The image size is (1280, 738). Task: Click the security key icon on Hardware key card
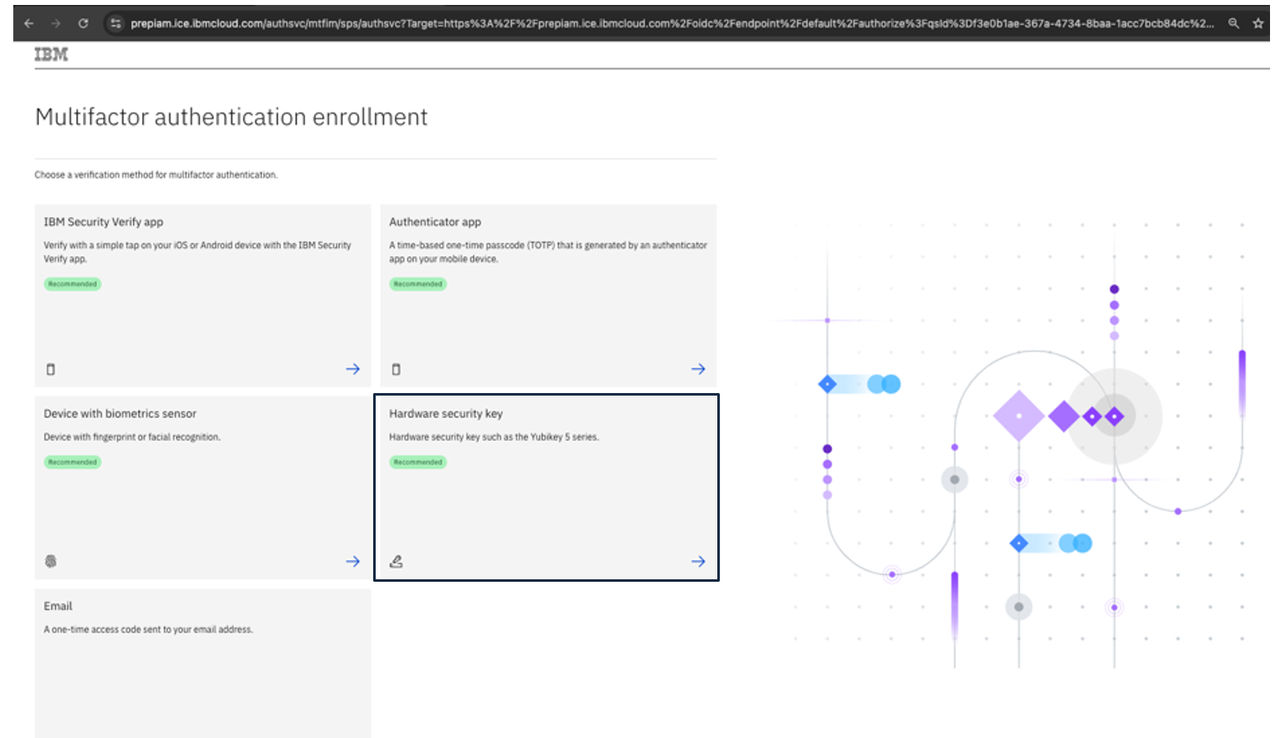[396, 562]
